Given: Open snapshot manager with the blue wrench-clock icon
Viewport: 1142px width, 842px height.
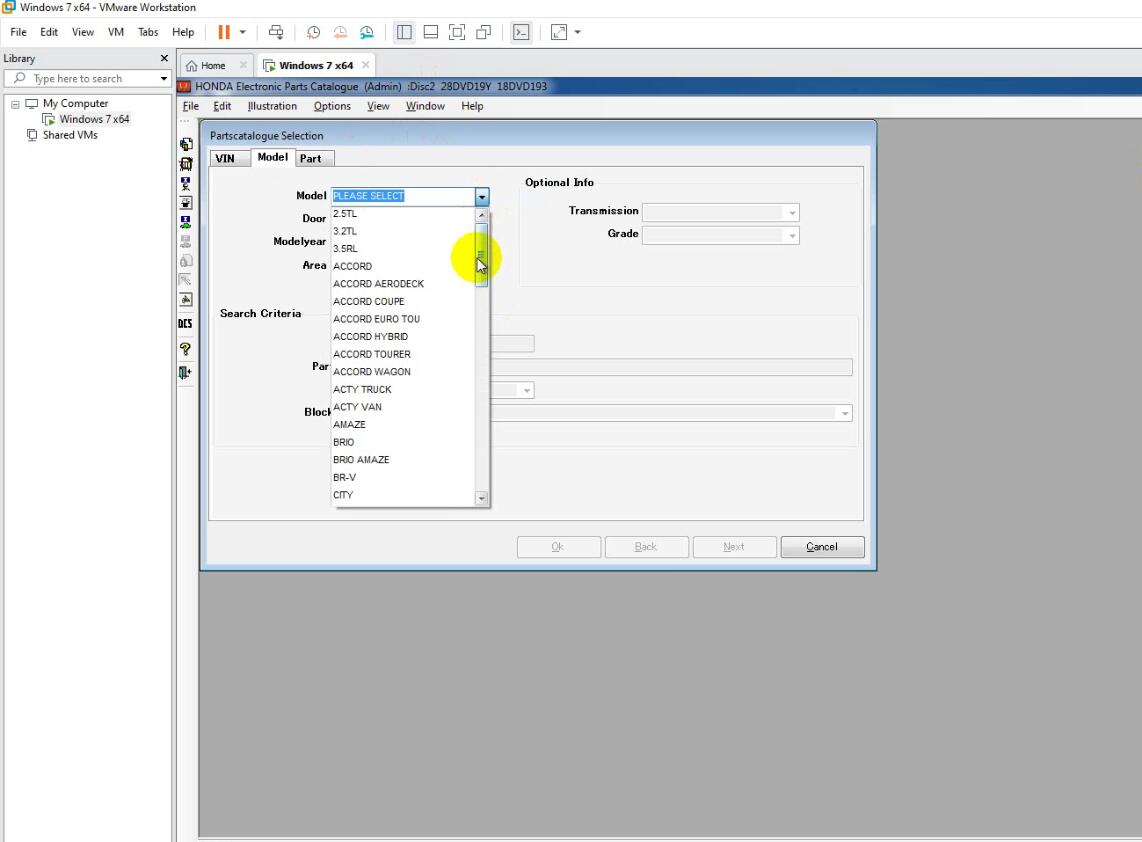Looking at the screenshot, I should pos(367,32).
